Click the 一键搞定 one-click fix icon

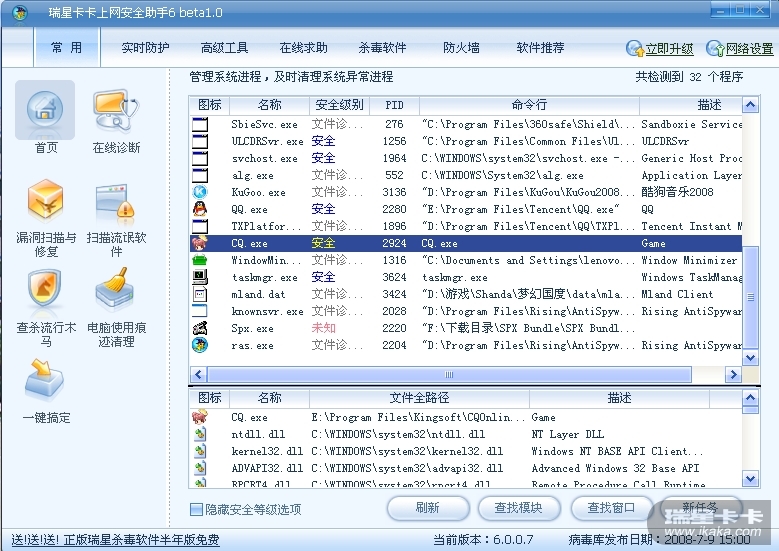44,380
